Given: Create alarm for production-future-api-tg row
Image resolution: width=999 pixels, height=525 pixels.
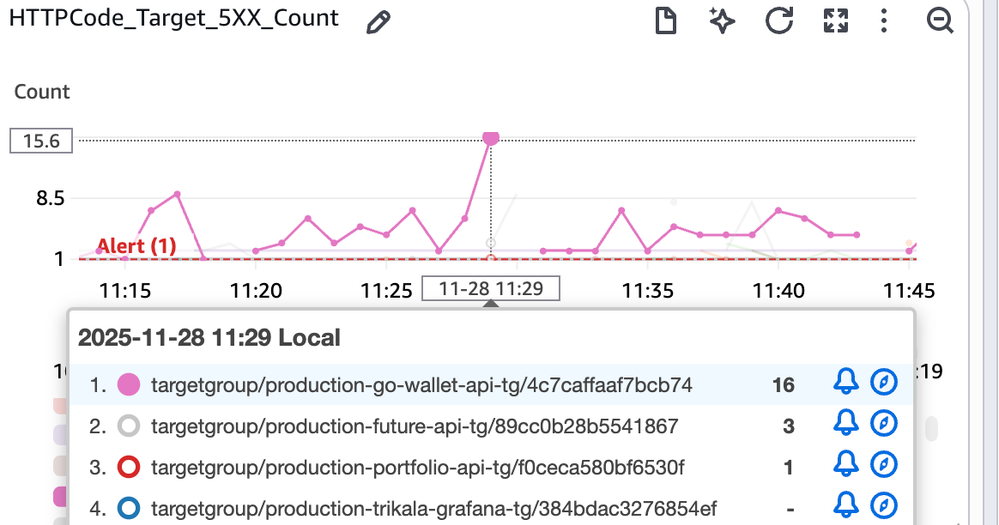Looking at the screenshot, I should point(846,423).
